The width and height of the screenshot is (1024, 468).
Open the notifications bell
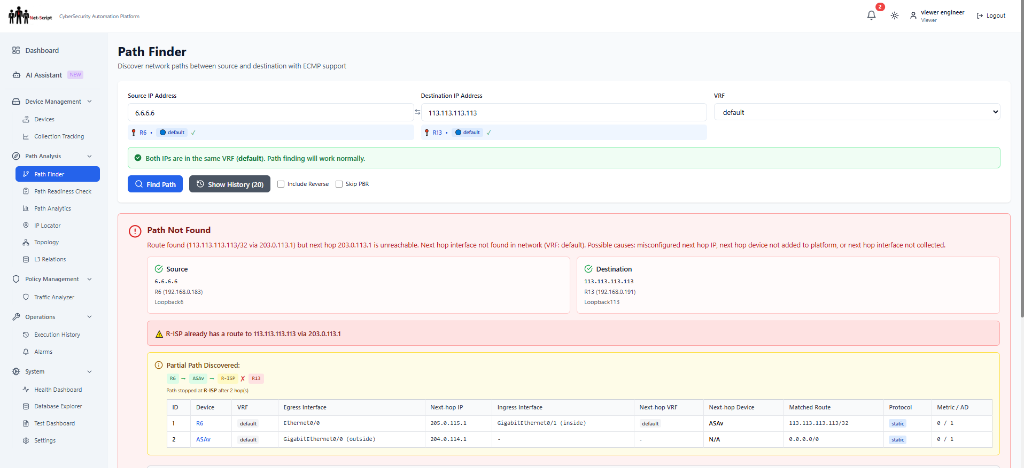pos(871,16)
